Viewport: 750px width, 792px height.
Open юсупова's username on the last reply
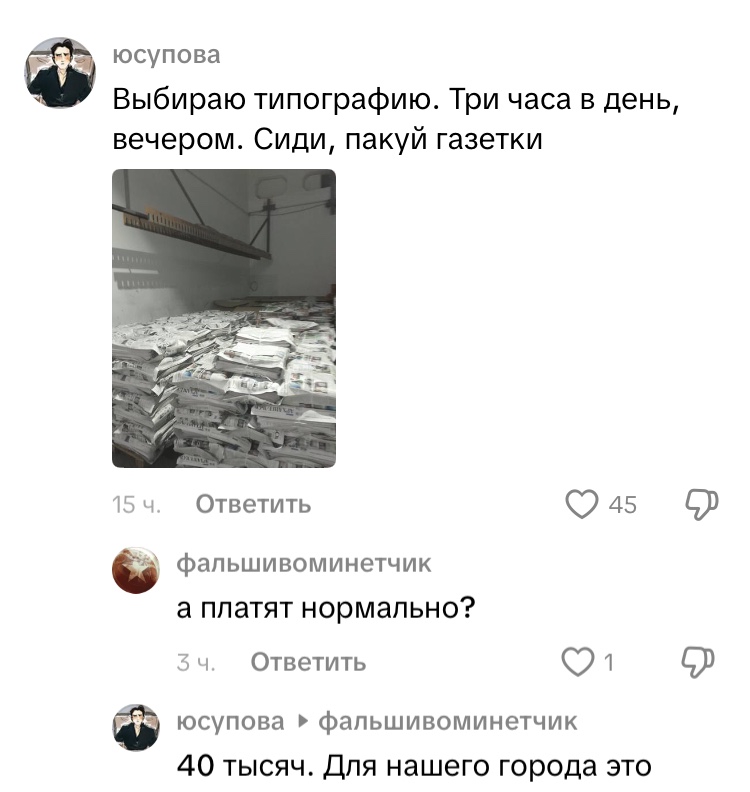pyautogui.click(x=230, y=721)
